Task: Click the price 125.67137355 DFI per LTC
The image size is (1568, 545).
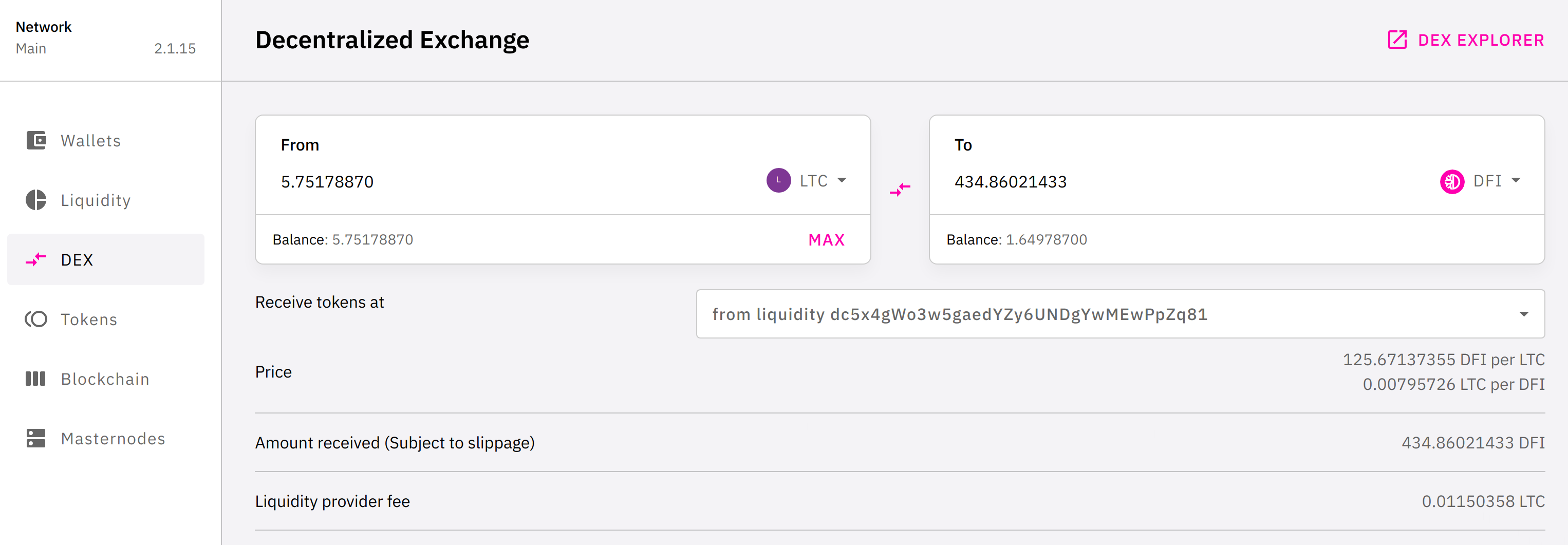Action: coord(1443,360)
